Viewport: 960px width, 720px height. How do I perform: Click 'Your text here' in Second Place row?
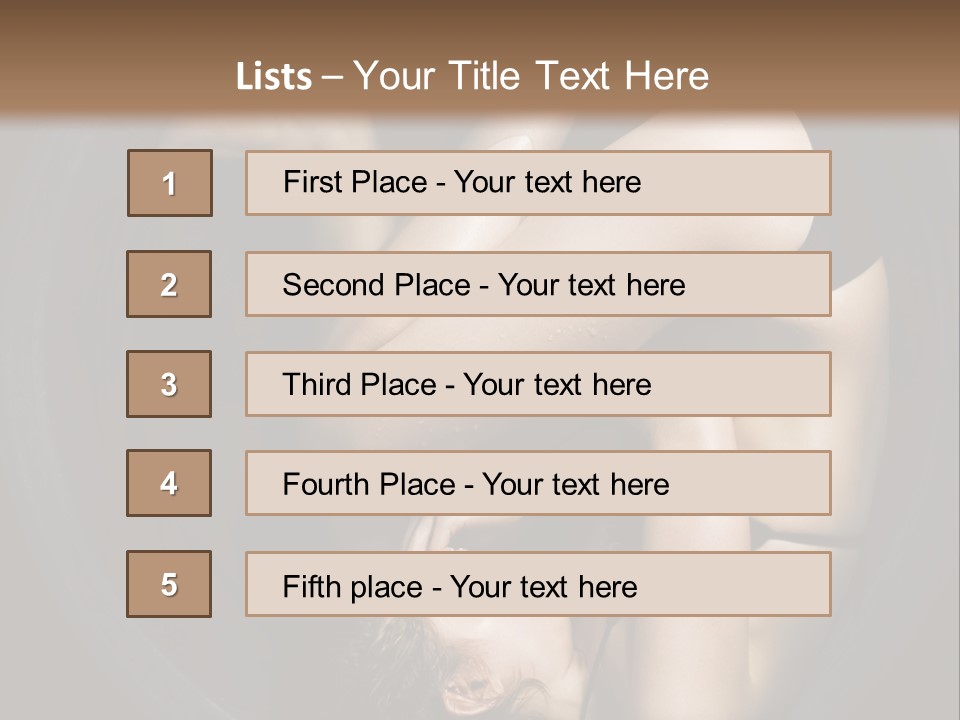pos(591,285)
